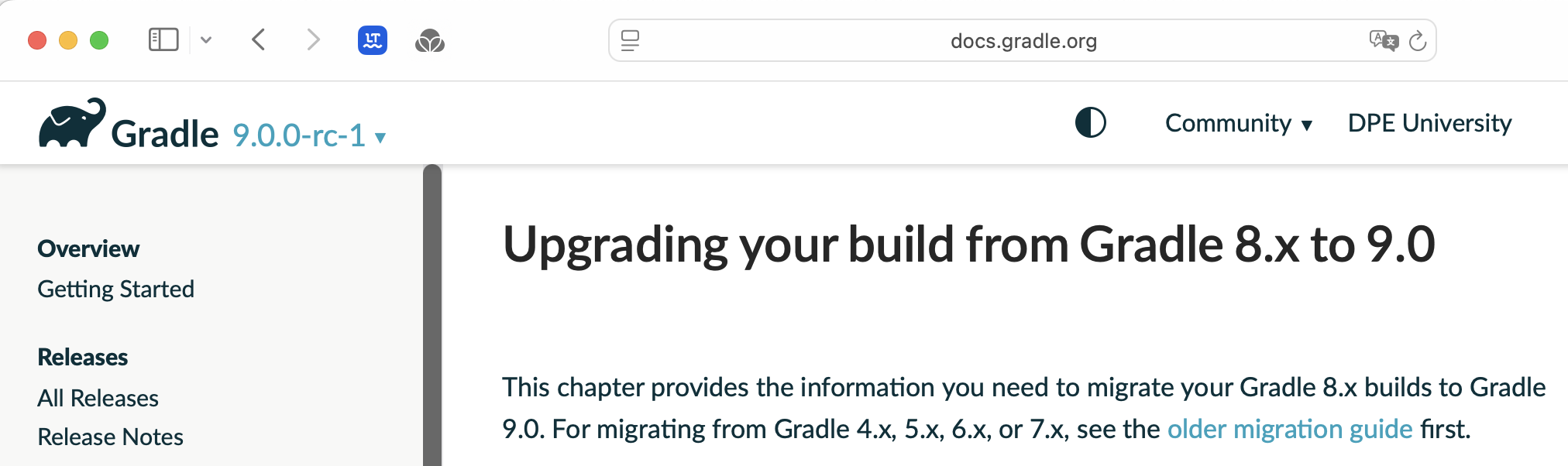
Task: Open the DPE University menu item
Action: pos(1429,123)
